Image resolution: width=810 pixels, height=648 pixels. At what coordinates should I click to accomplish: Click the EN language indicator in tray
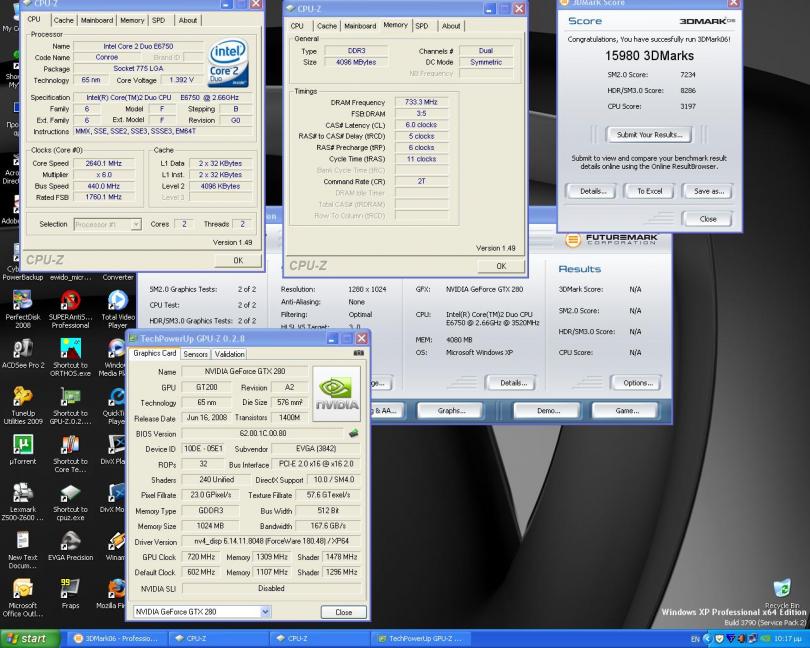pos(695,639)
